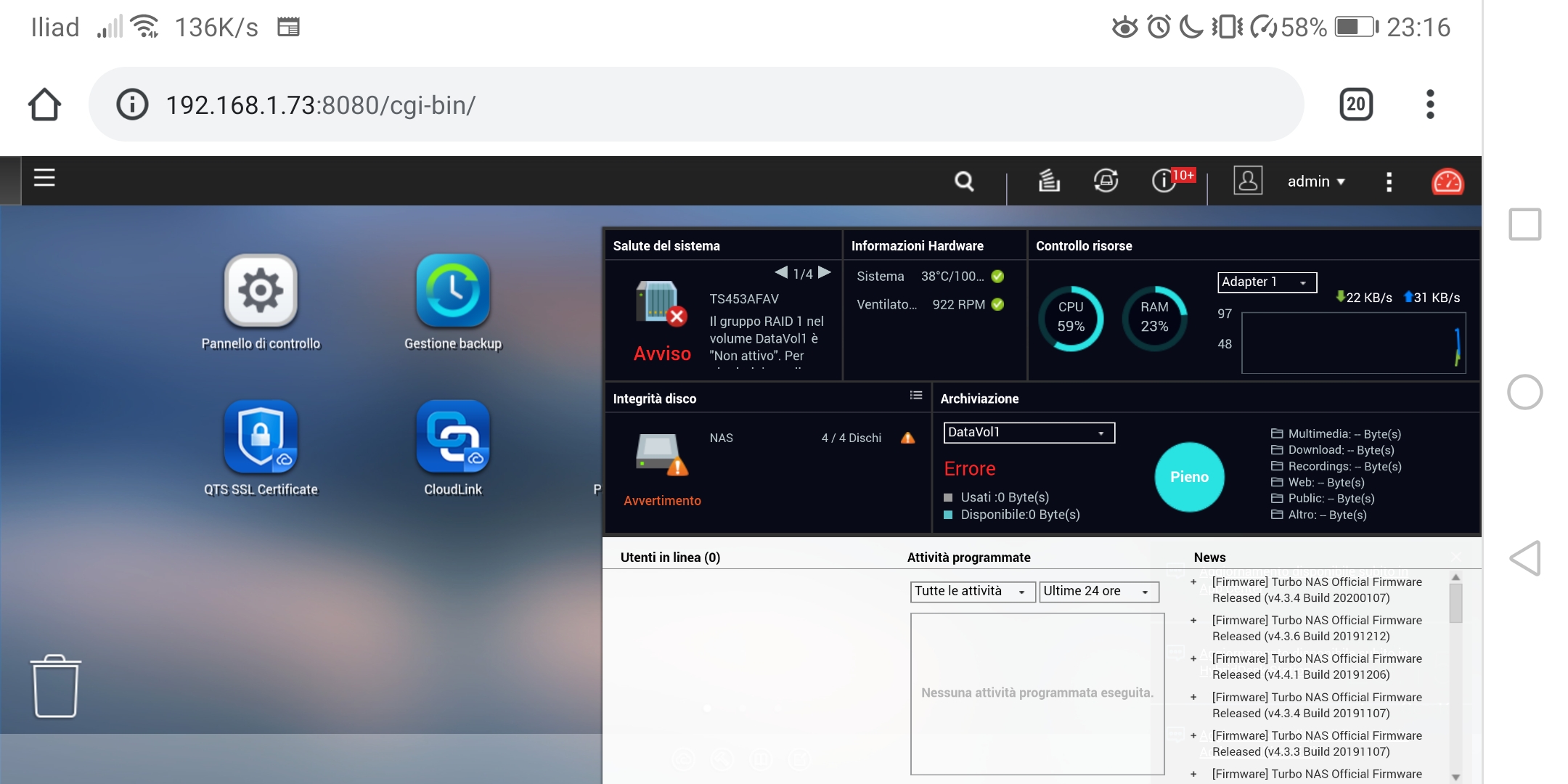Open external devices sync icon

[x=1106, y=181]
